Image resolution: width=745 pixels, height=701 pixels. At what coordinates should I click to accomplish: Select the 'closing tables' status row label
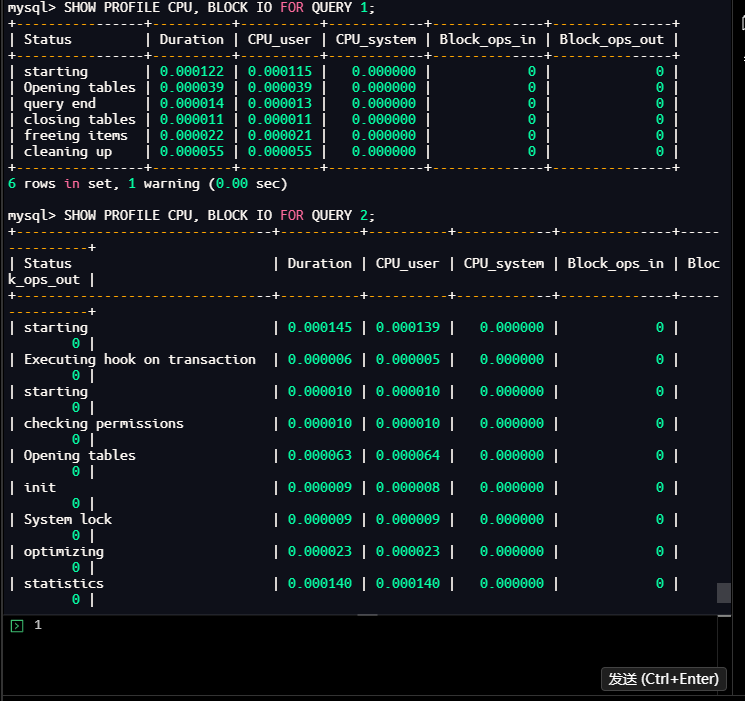[80, 119]
